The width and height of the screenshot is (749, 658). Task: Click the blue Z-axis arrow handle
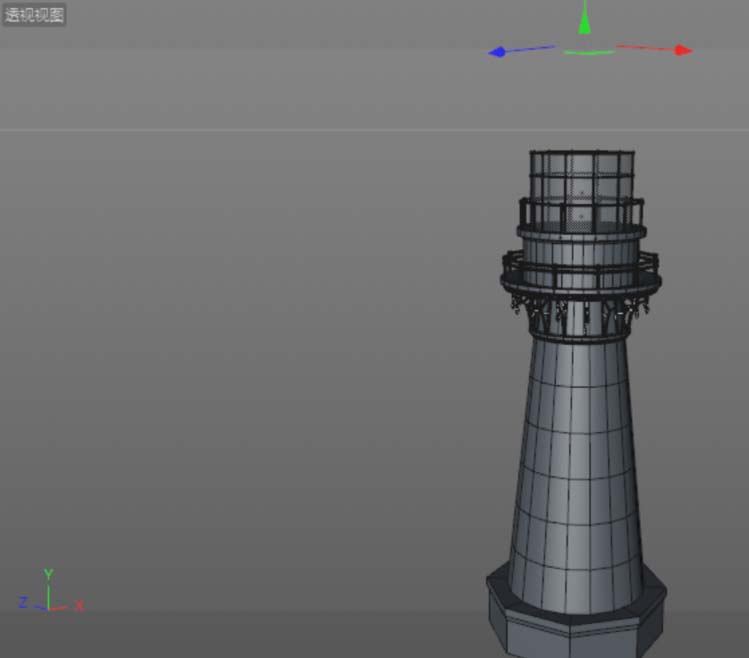click(x=497, y=52)
